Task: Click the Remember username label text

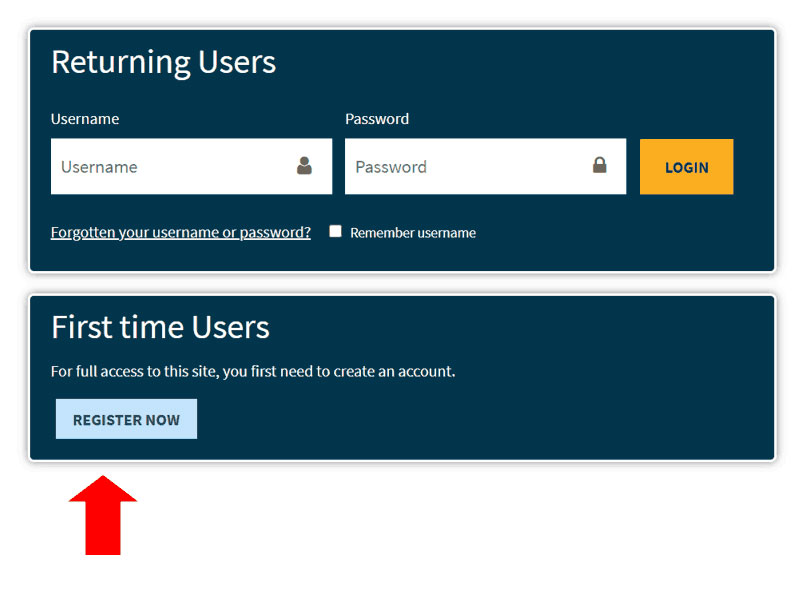Action: pyautogui.click(x=413, y=233)
